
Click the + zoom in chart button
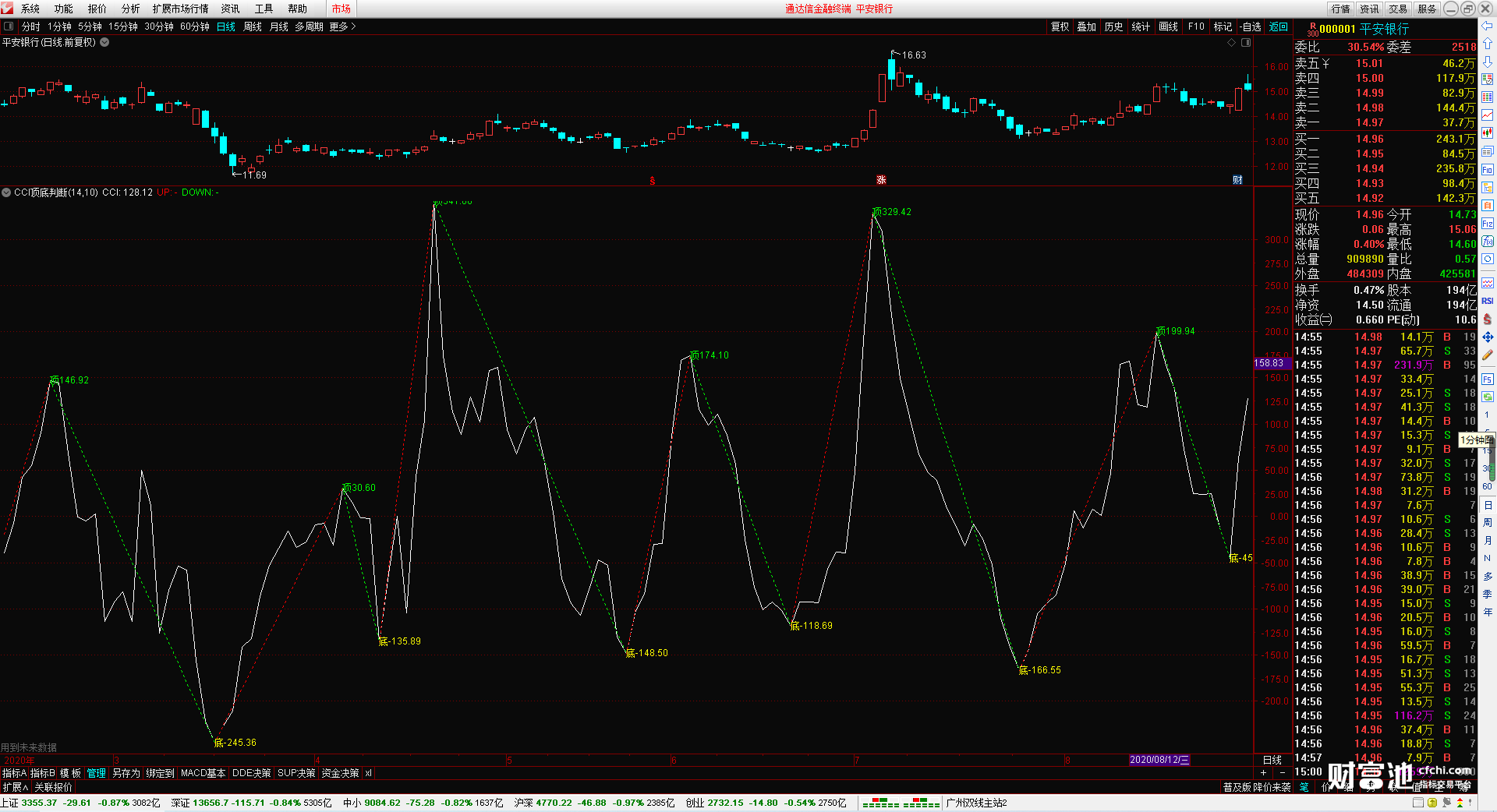tap(1263, 772)
